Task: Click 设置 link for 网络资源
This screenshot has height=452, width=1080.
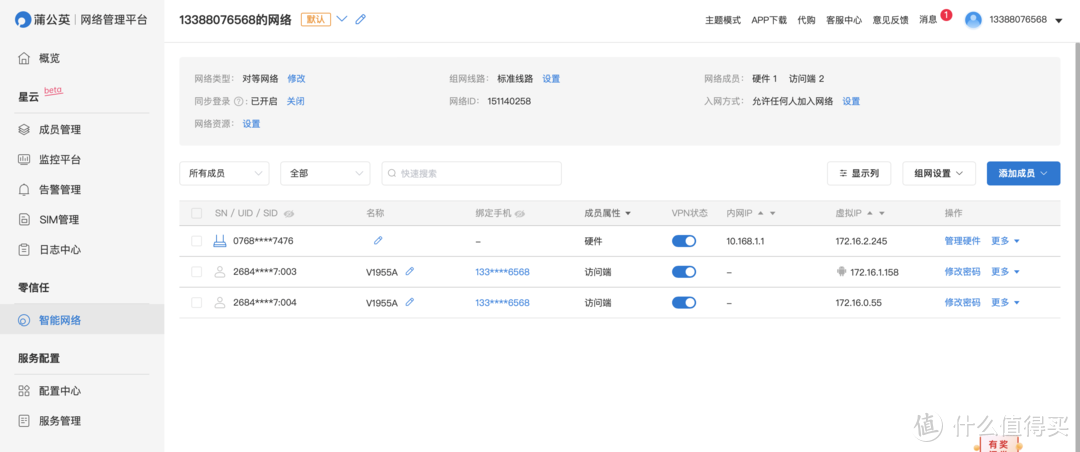Action: (251, 124)
